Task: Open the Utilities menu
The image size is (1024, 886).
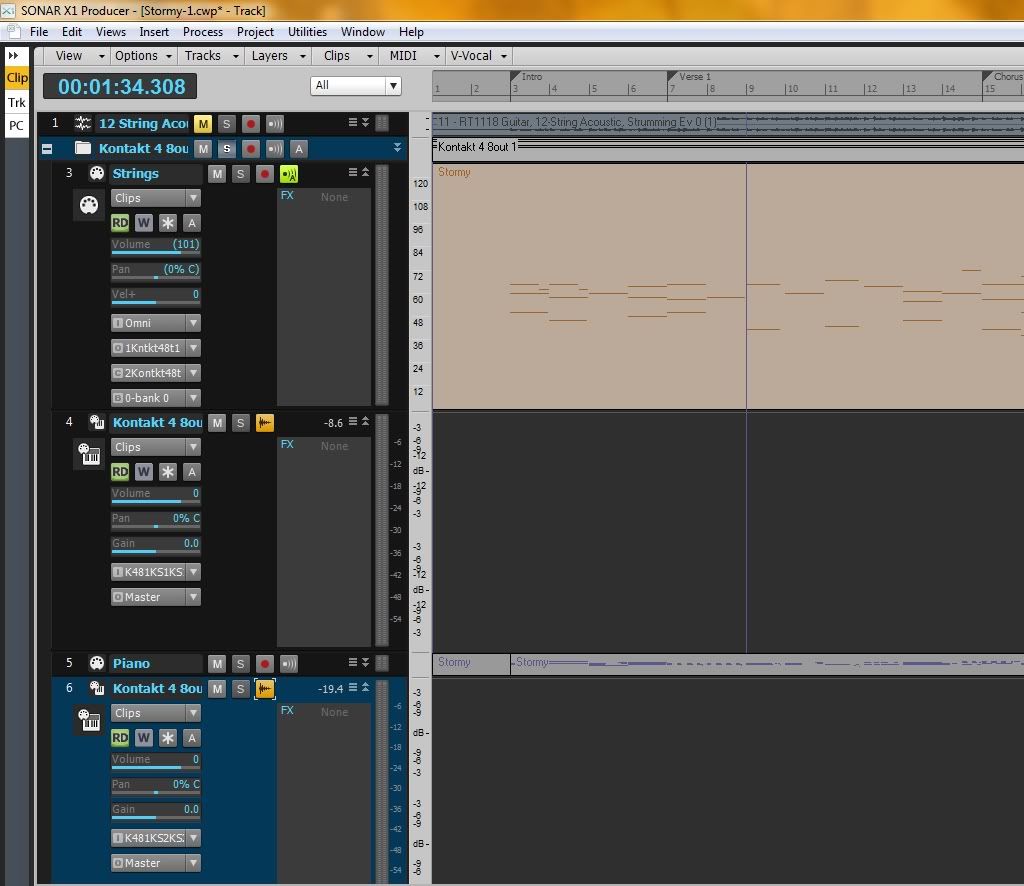Action: click(307, 32)
